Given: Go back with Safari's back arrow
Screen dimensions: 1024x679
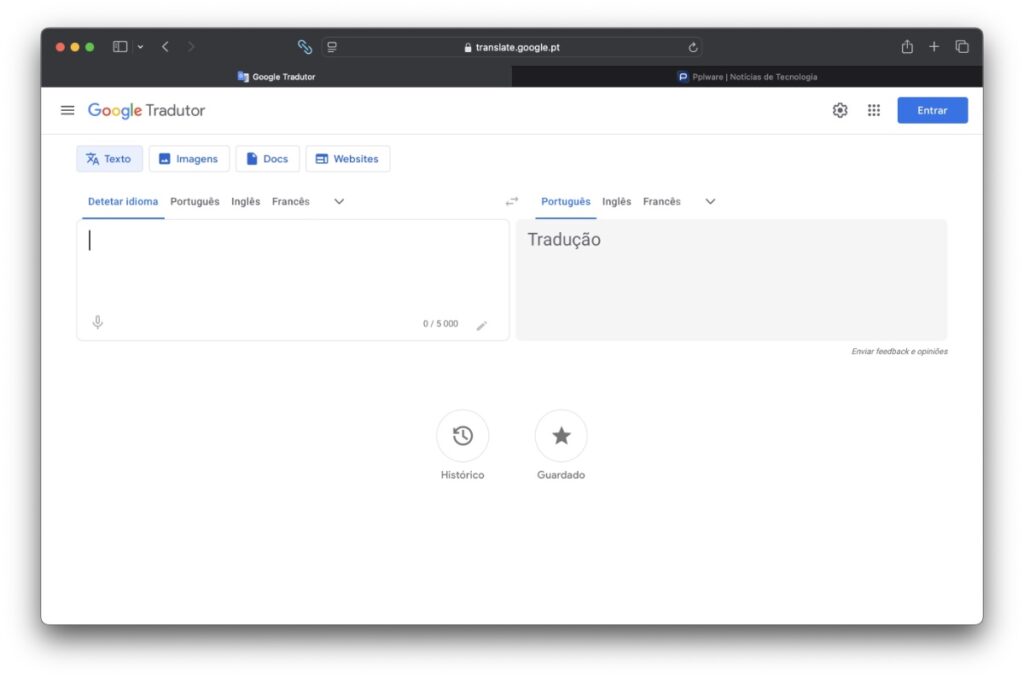Looking at the screenshot, I should coord(165,47).
